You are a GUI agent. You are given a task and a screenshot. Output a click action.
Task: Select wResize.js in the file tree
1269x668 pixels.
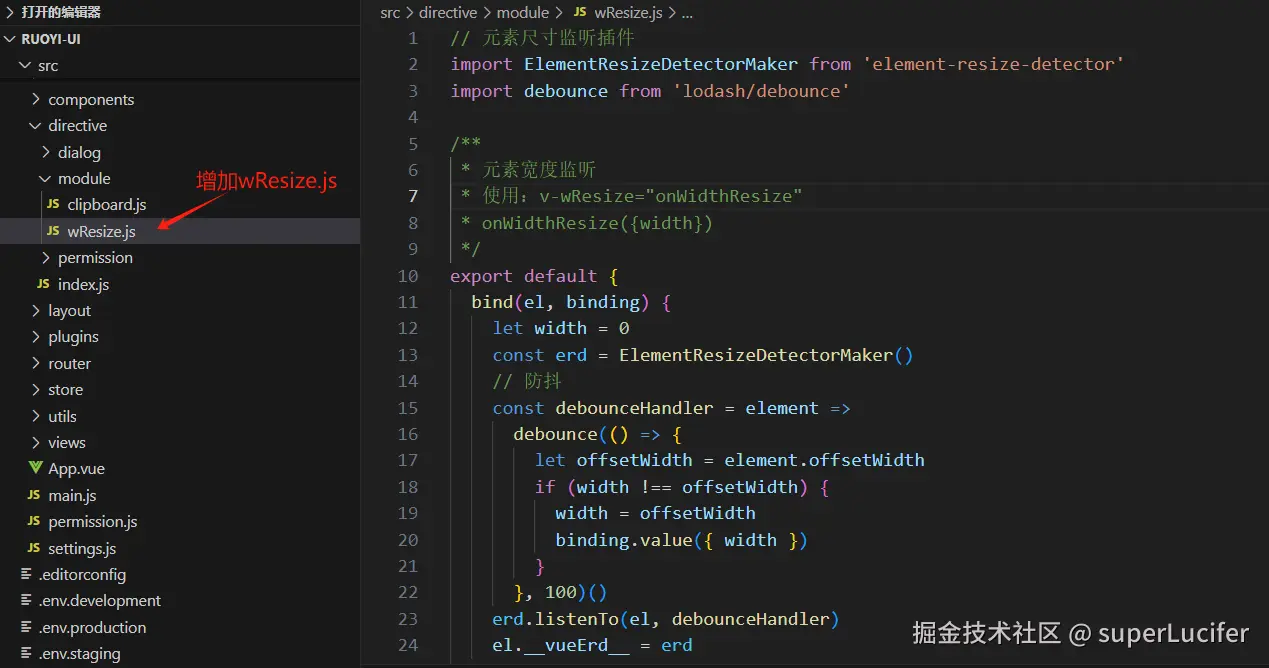pos(101,231)
